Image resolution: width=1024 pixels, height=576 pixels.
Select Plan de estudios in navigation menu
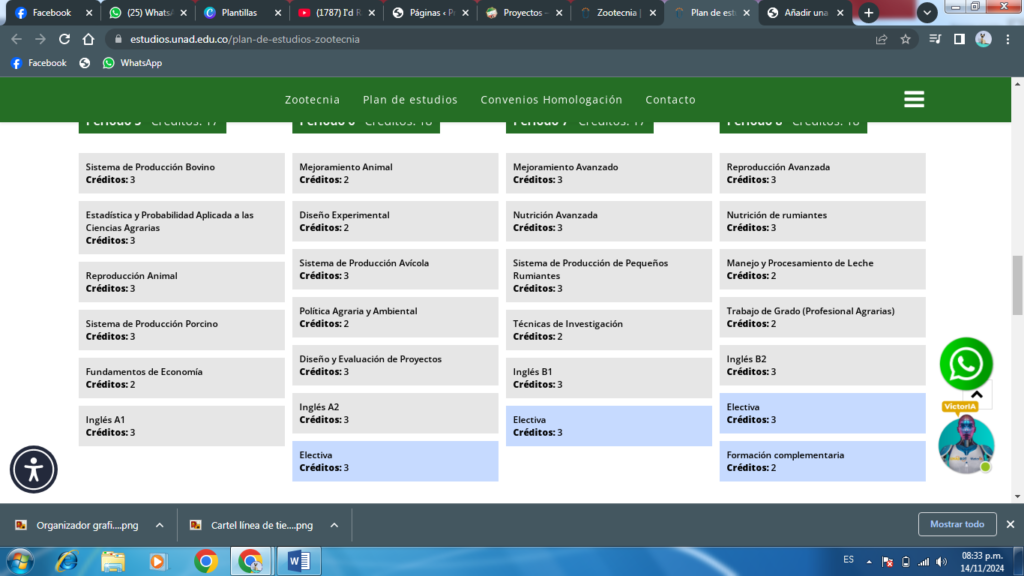pos(410,100)
